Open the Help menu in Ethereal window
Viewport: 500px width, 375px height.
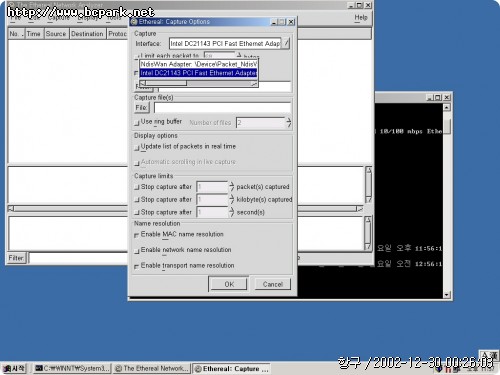(361, 17)
